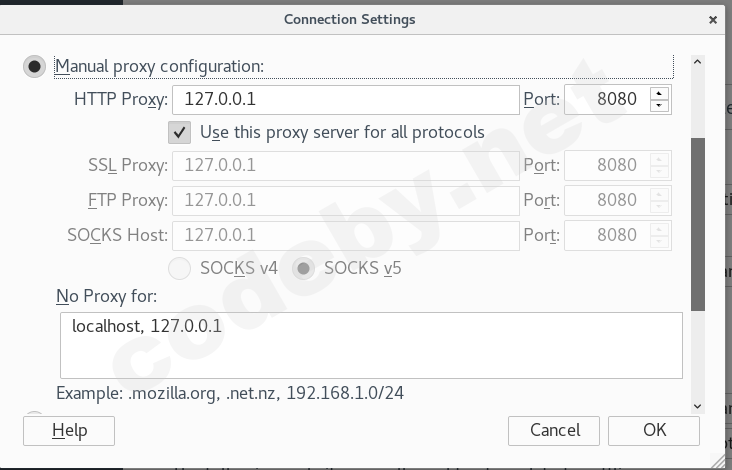Select Manual proxy configuration radio button
732x470 pixels.
[x=35, y=67]
